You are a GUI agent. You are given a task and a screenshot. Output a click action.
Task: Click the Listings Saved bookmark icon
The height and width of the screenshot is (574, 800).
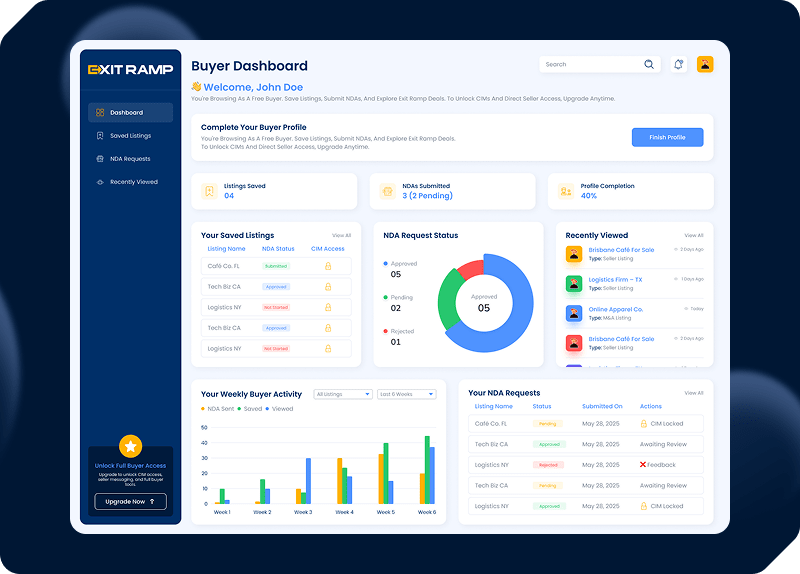coord(209,191)
